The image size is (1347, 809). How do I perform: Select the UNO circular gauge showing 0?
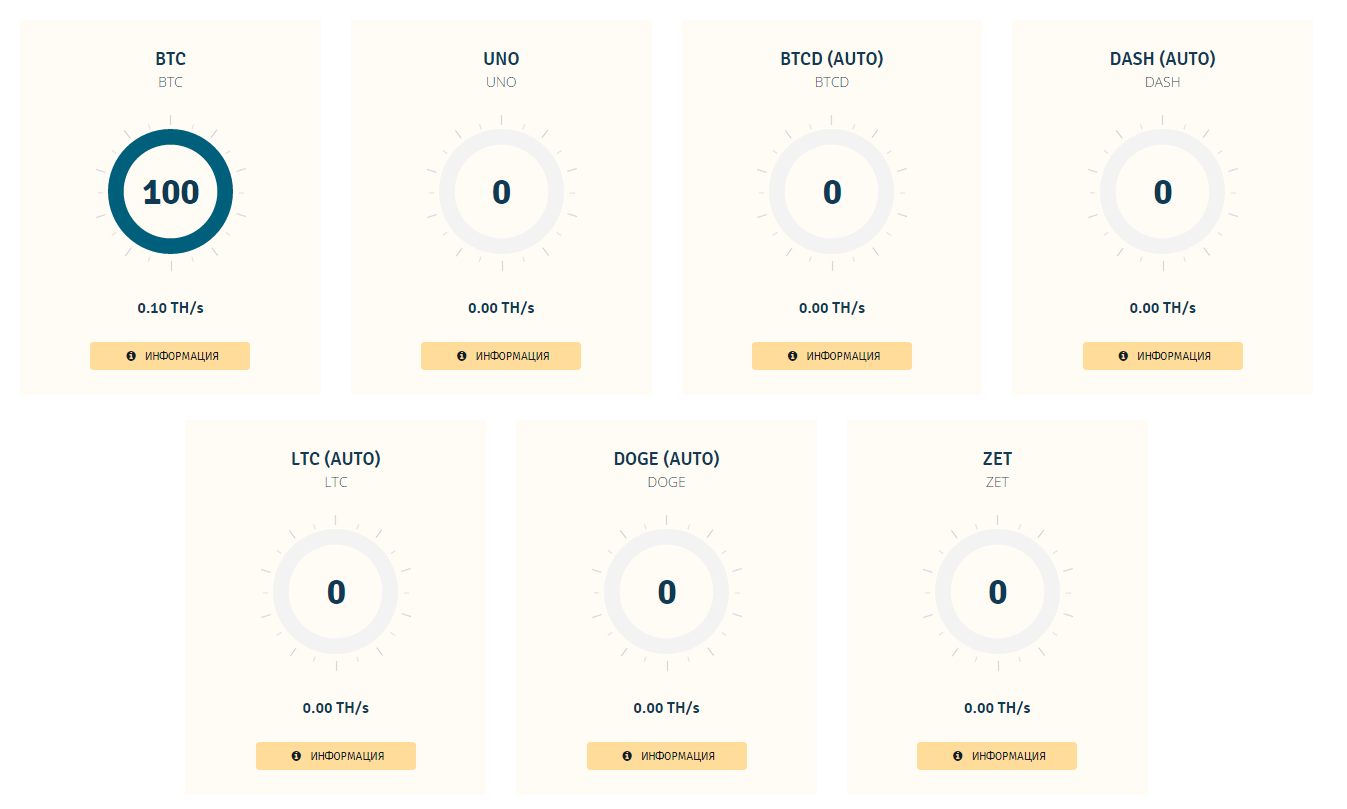click(501, 191)
